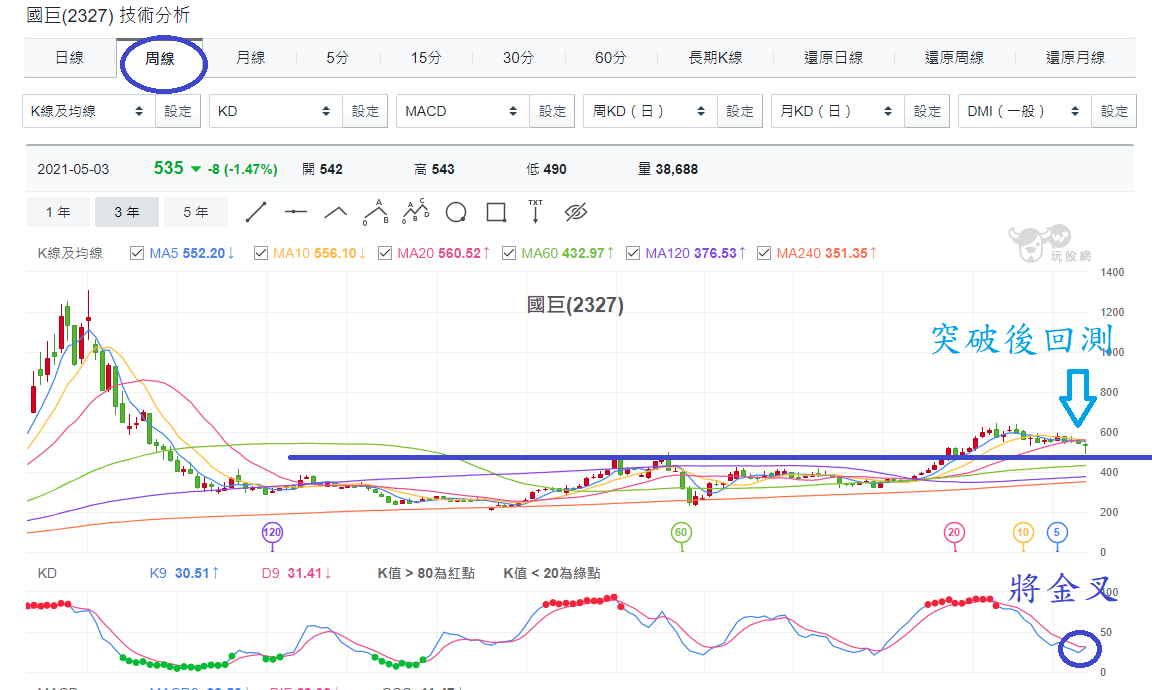Click the closing price 535
This screenshot has height=690, width=1152.
tap(168, 168)
